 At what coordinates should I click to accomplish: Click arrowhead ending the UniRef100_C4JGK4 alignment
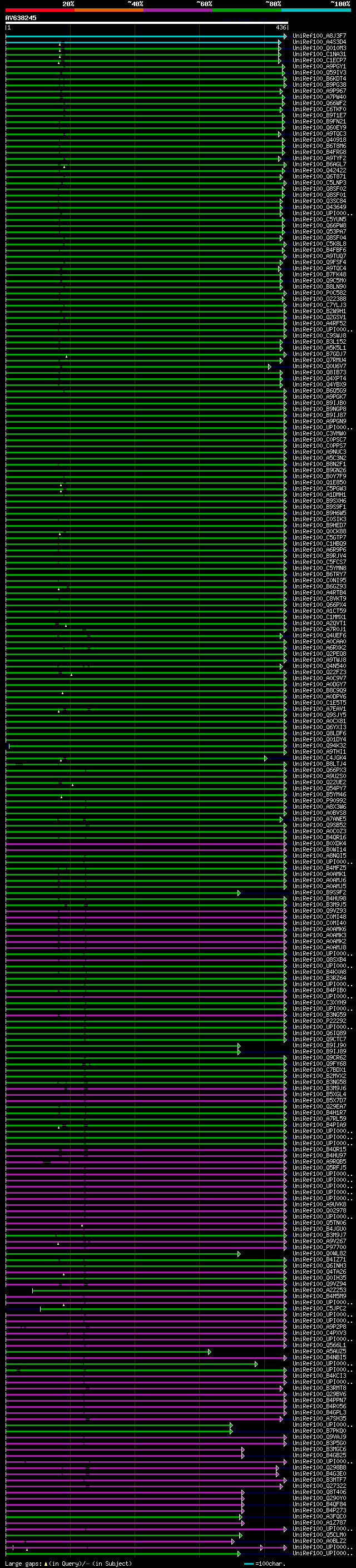click(x=266, y=759)
